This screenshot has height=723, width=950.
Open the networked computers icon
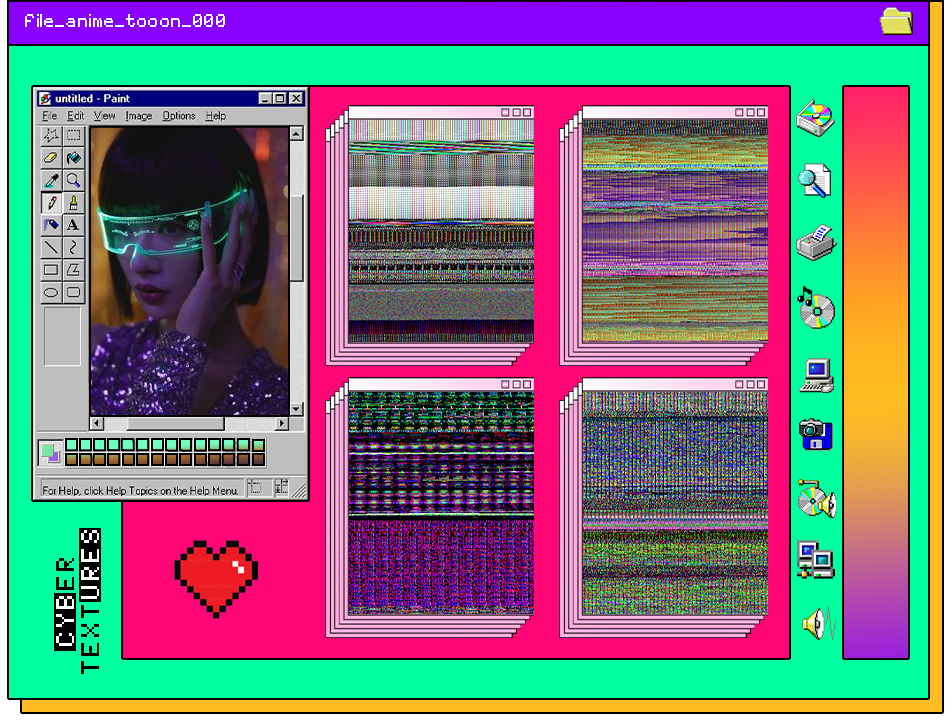tap(815, 559)
